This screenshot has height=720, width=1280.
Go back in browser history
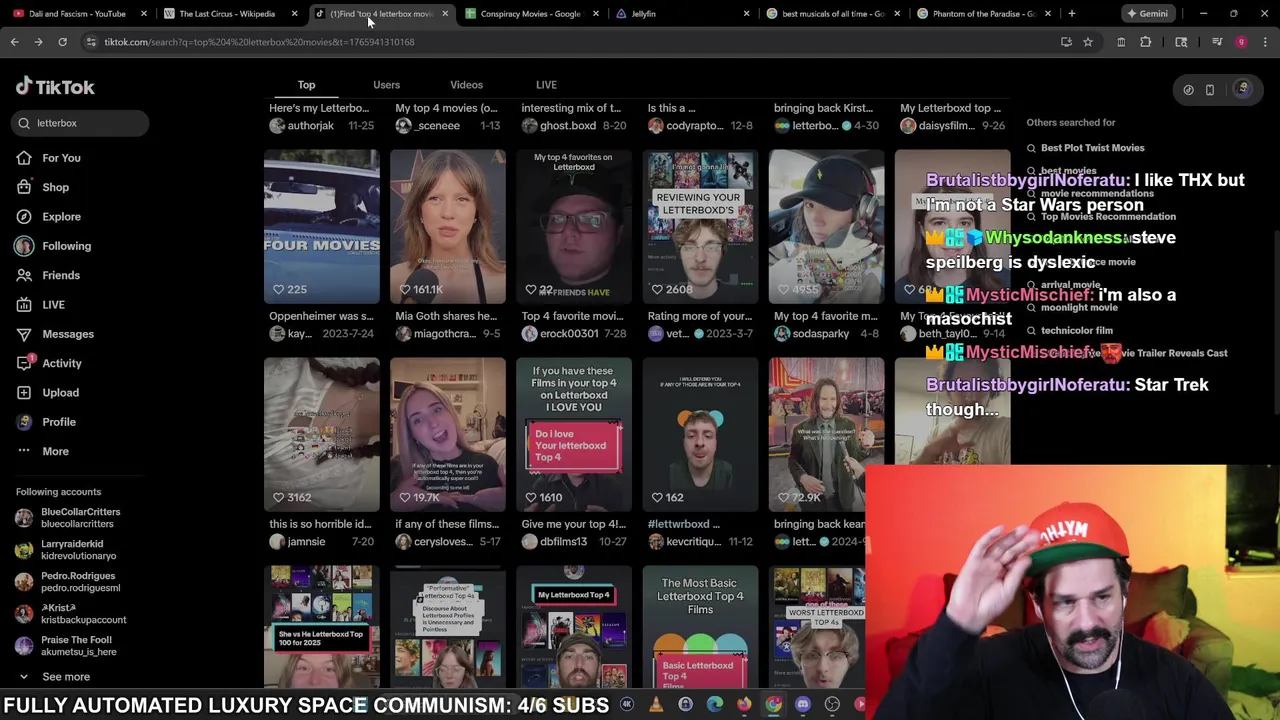(x=14, y=42)
